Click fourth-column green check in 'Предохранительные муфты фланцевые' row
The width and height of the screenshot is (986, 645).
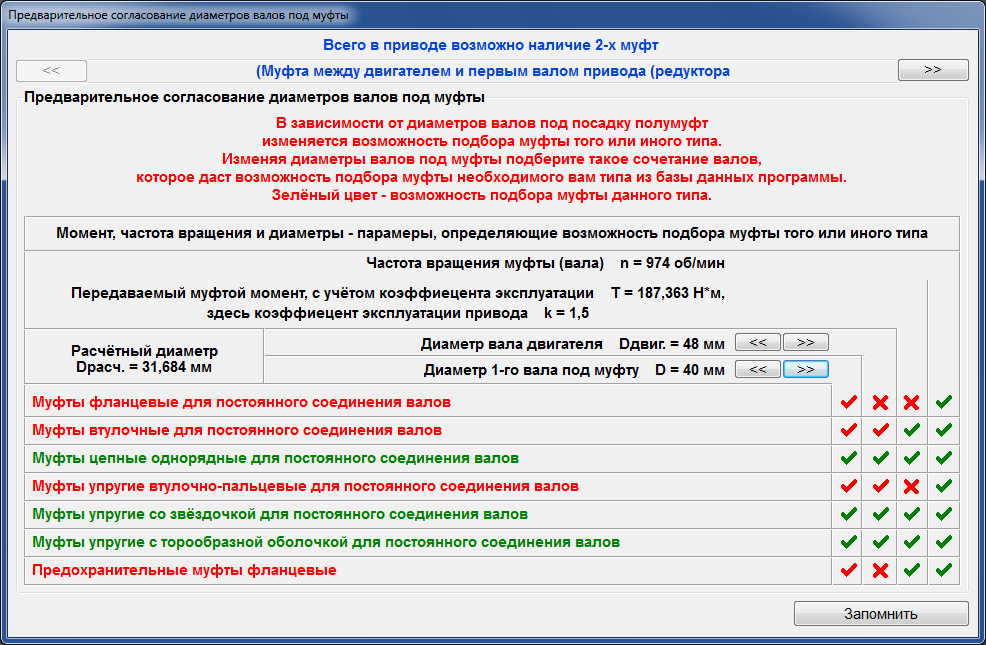(944, 570)
